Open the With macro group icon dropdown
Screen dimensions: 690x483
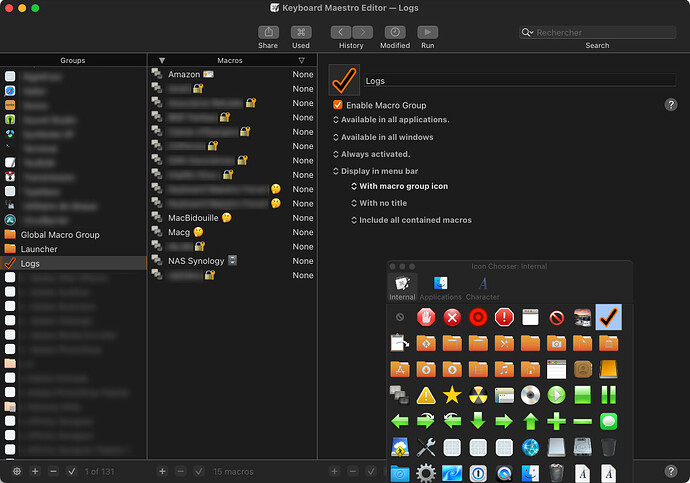pyautogui.click(x=400, y=186)
